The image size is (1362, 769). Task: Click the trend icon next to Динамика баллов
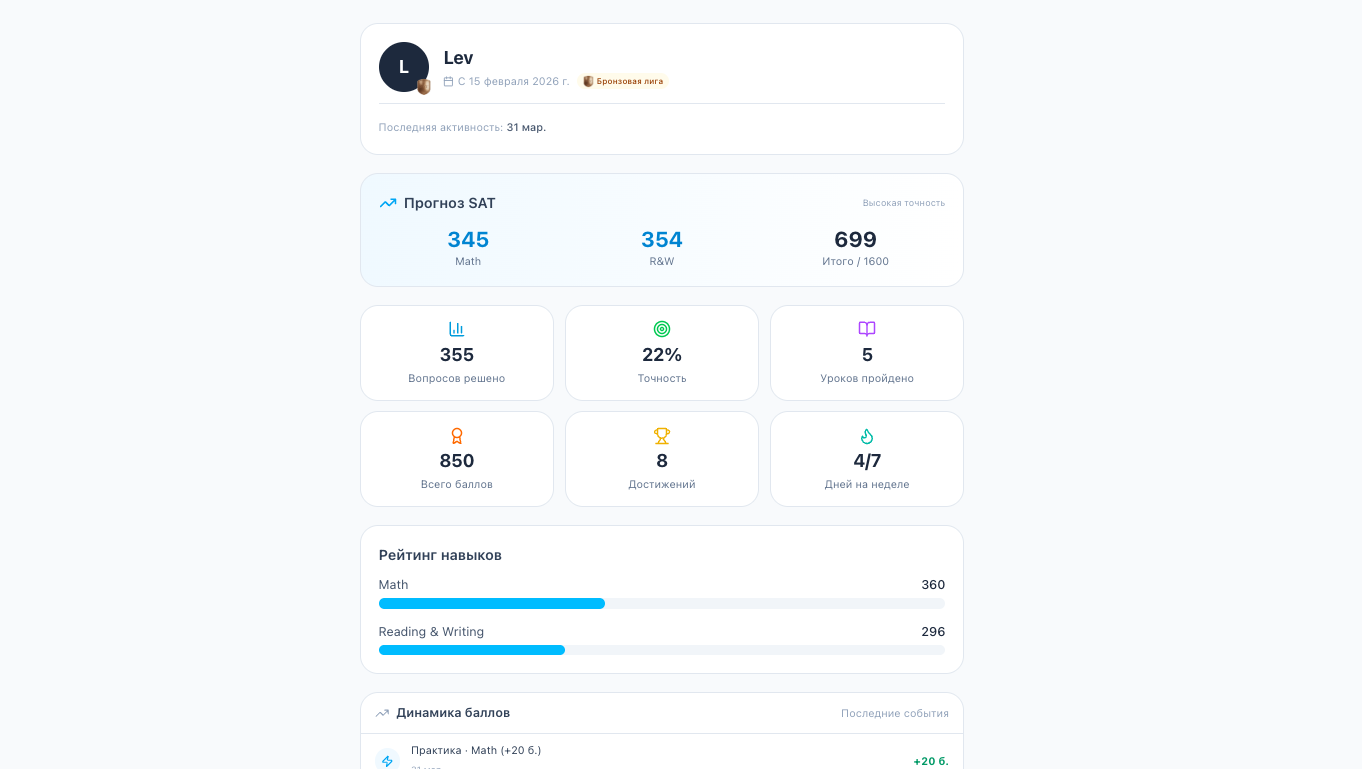(382, 713)
